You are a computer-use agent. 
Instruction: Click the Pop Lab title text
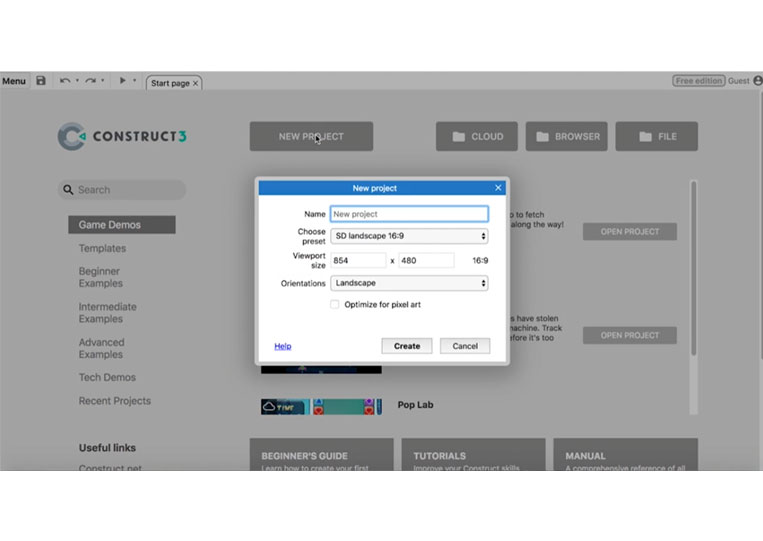click(x=416, y=405)
